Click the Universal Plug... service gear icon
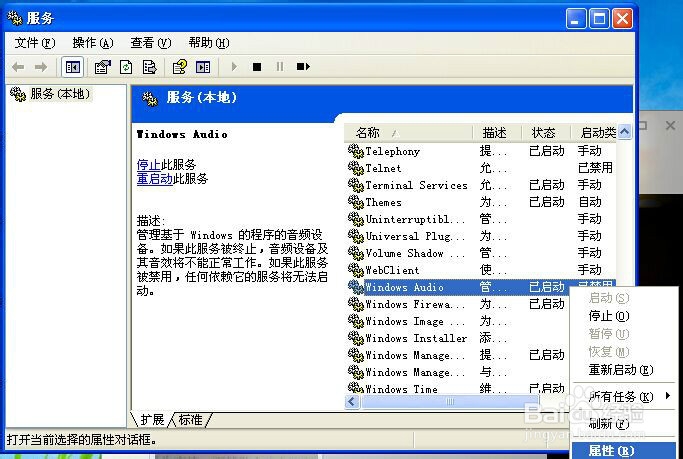683x459 pixels. 356,236
